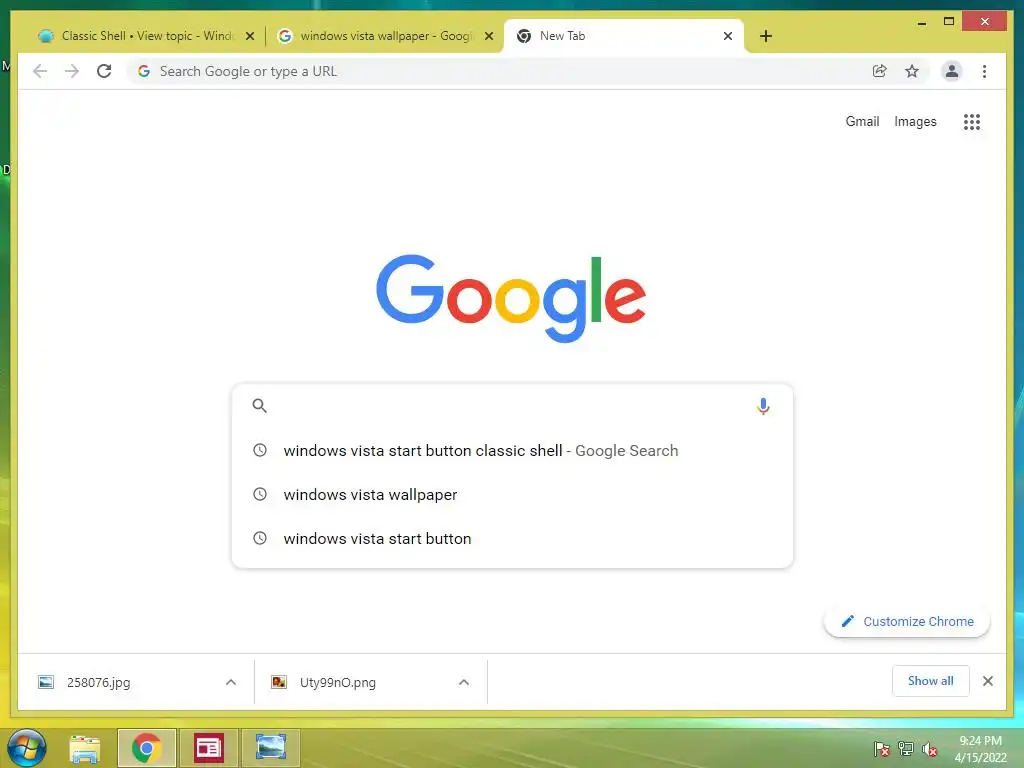Select the New Tab tab
1024x768 pixels.
(624, 36)
